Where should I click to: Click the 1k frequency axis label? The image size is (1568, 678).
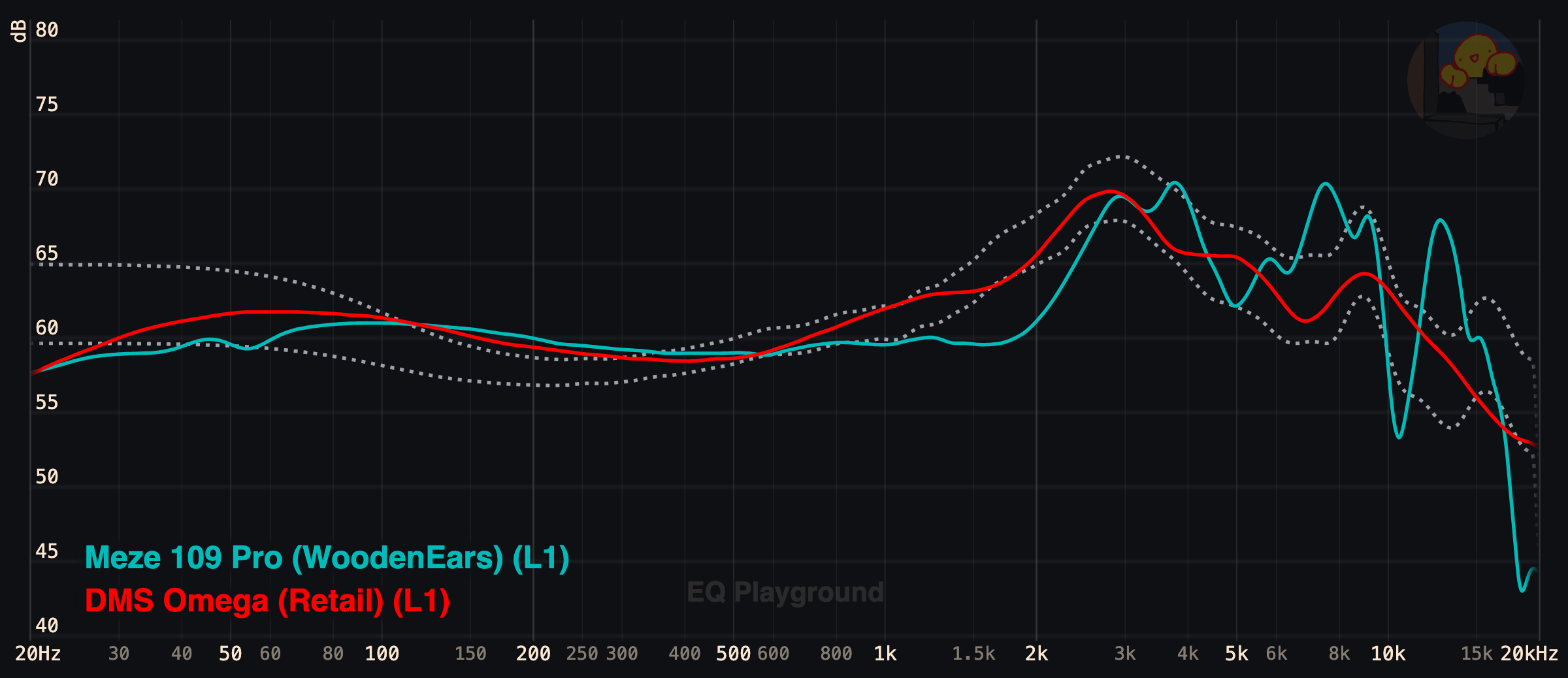tap(885, 654)
